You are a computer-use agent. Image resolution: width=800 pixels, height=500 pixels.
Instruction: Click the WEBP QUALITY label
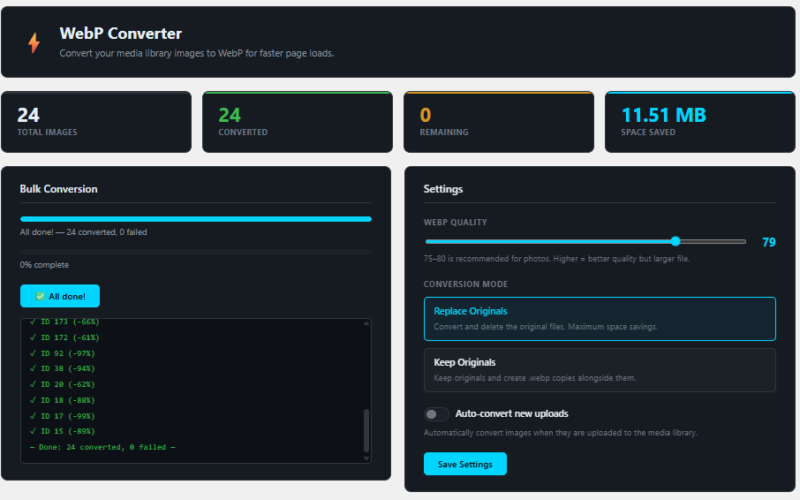tap(455, 222)
